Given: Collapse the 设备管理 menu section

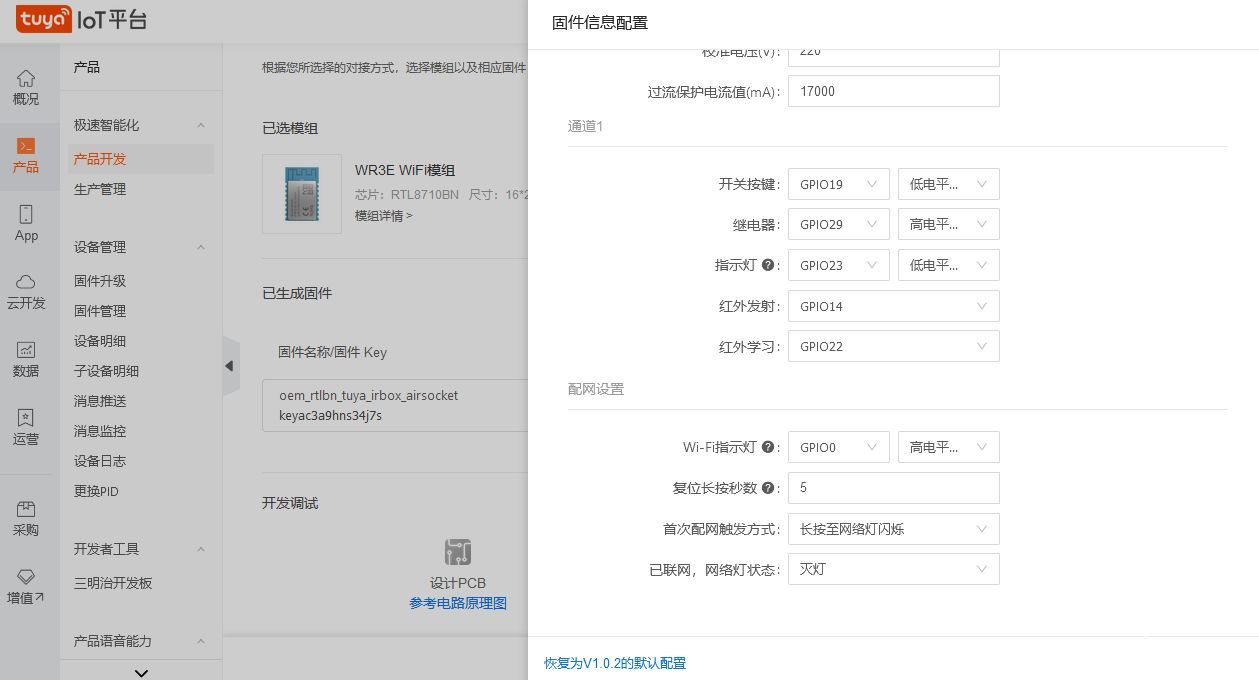Looking at the screenshot, I should pyautogui.click(x=200, y=247).
